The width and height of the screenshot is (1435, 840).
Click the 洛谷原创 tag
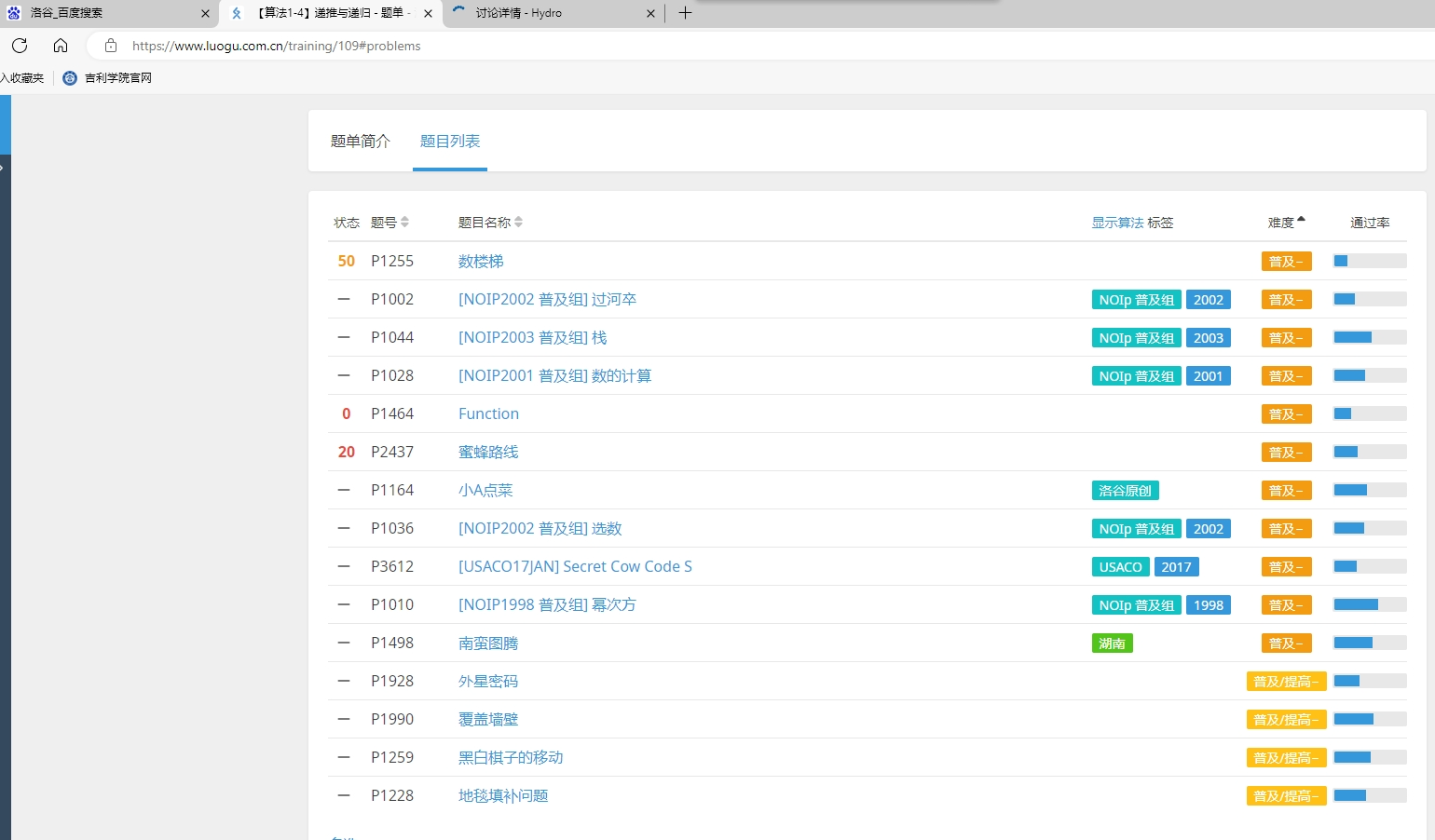pos(1125,491)
